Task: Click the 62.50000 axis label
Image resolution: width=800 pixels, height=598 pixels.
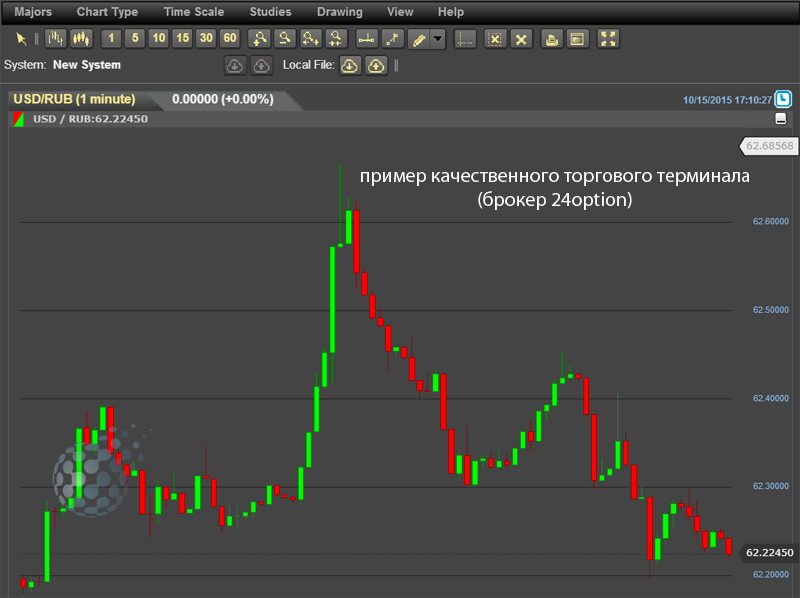Action: 770,310
